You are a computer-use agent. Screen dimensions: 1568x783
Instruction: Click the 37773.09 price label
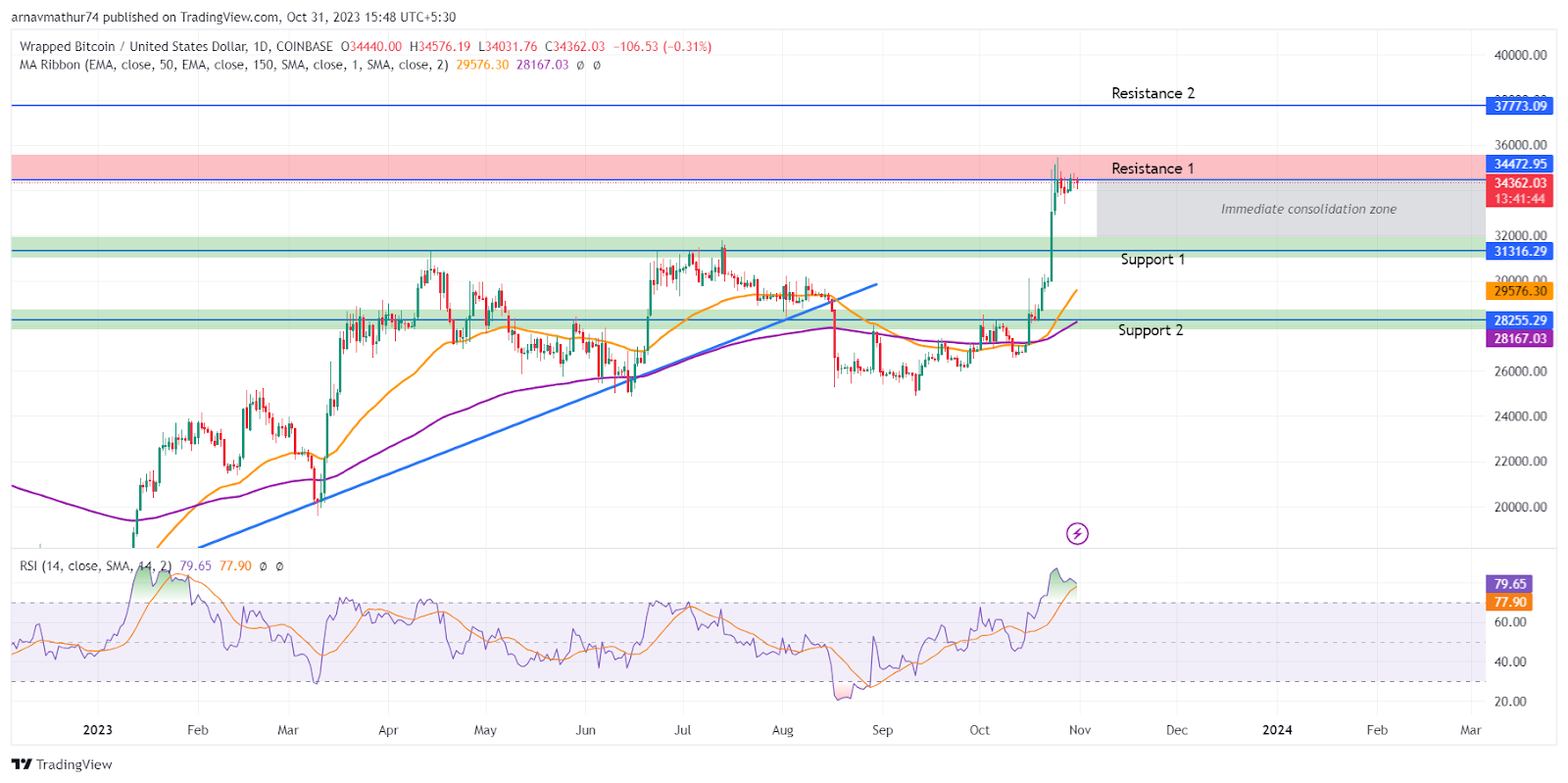tap(1520, 106)
